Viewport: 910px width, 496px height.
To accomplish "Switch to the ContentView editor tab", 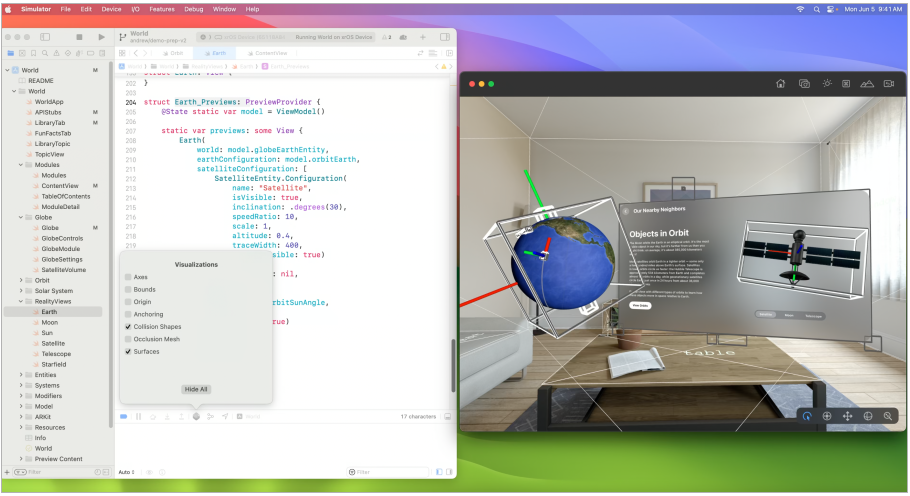I will pyautogui.click(x=270, y=53).
